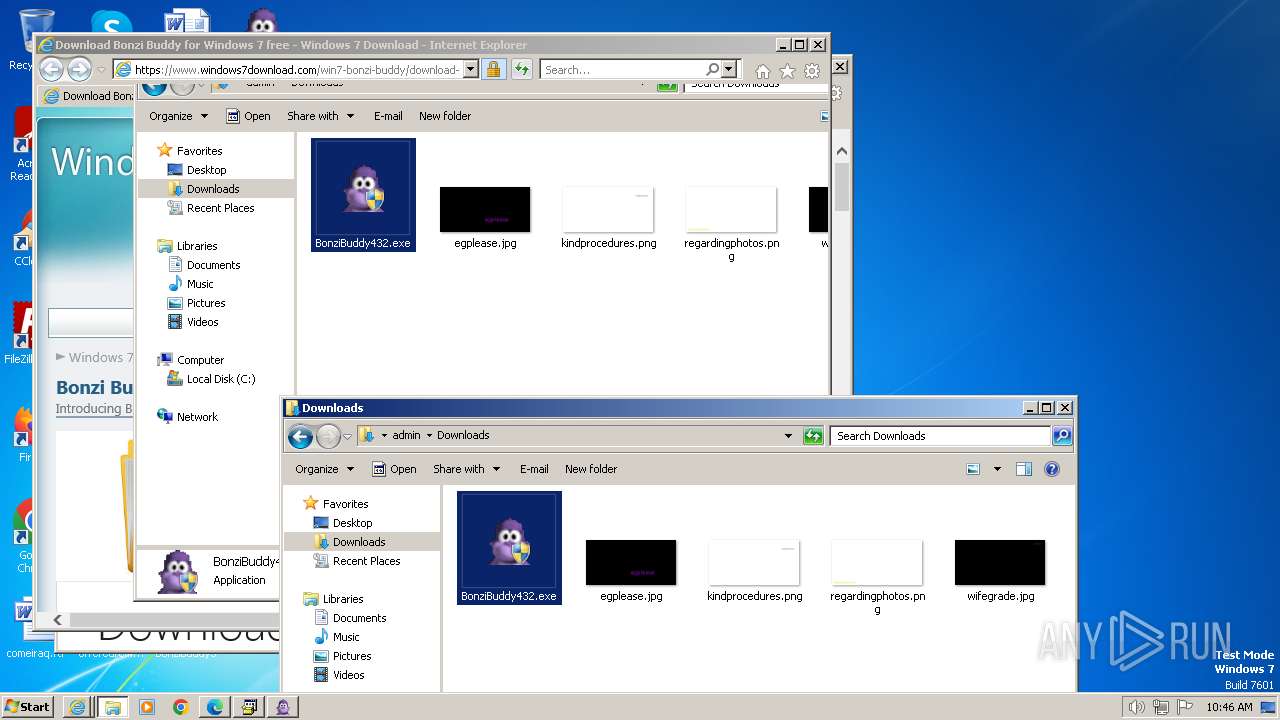
Task: Select BonziBuddy432.exe in front Downloads window
Action: click(509, 548)
